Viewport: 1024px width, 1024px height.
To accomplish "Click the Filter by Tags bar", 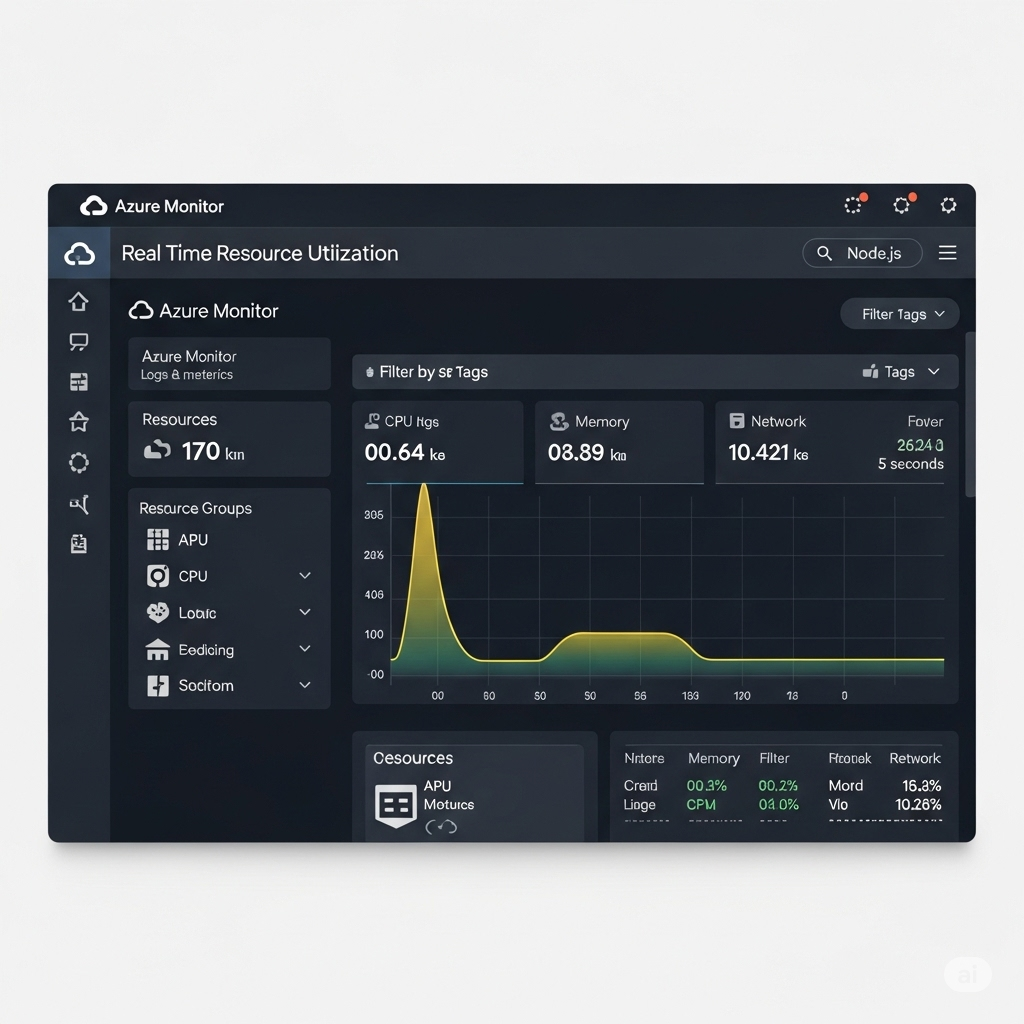I will (655, 372).
